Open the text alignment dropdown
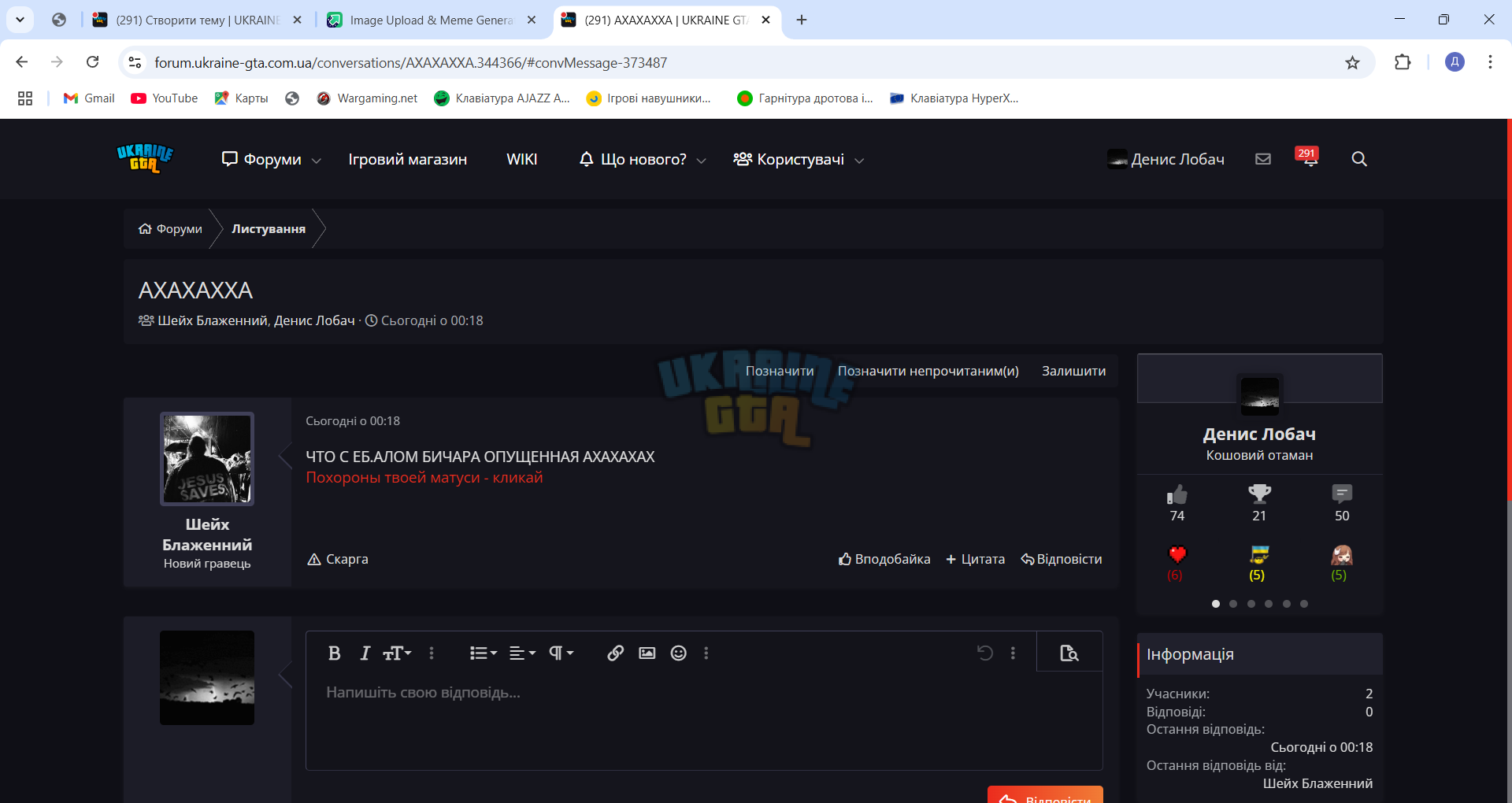1512x803 pixels. [522, 653]
